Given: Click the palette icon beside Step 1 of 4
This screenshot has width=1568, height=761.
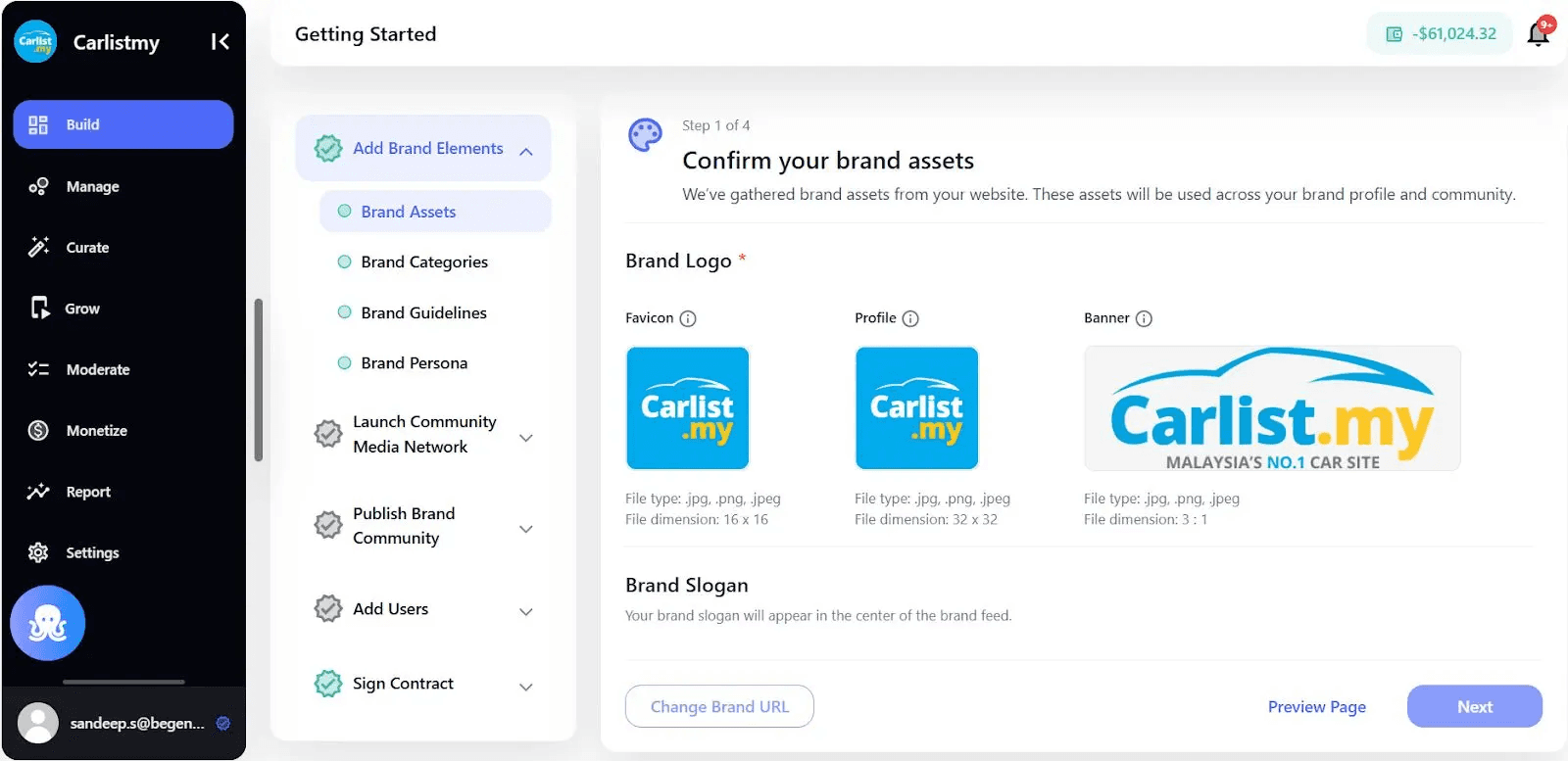Looking at the screenshot, I should pyautogui.click(x=645, y=135).
